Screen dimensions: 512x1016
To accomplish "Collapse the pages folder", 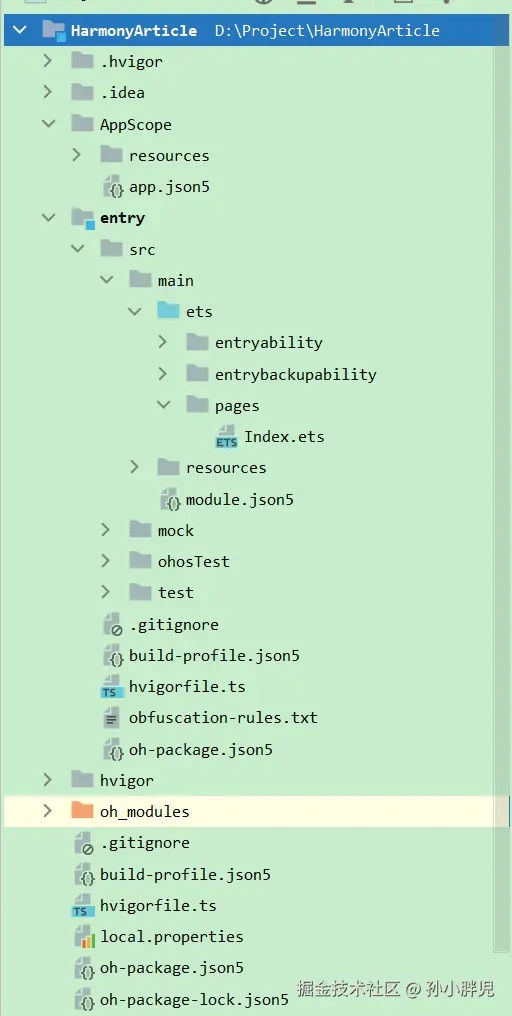I will 163,405.
